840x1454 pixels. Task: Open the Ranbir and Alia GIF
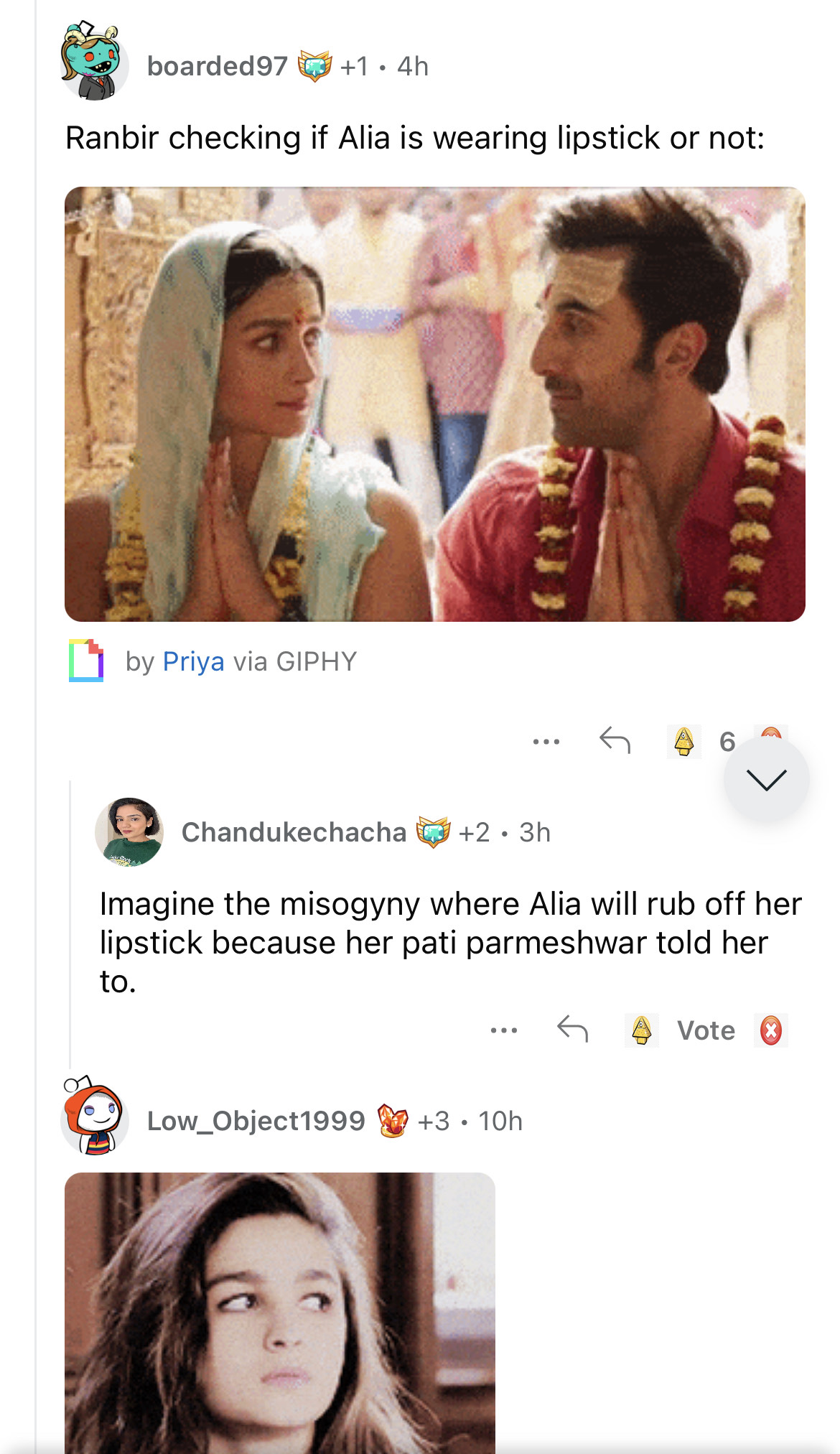[x=434, y=404]
